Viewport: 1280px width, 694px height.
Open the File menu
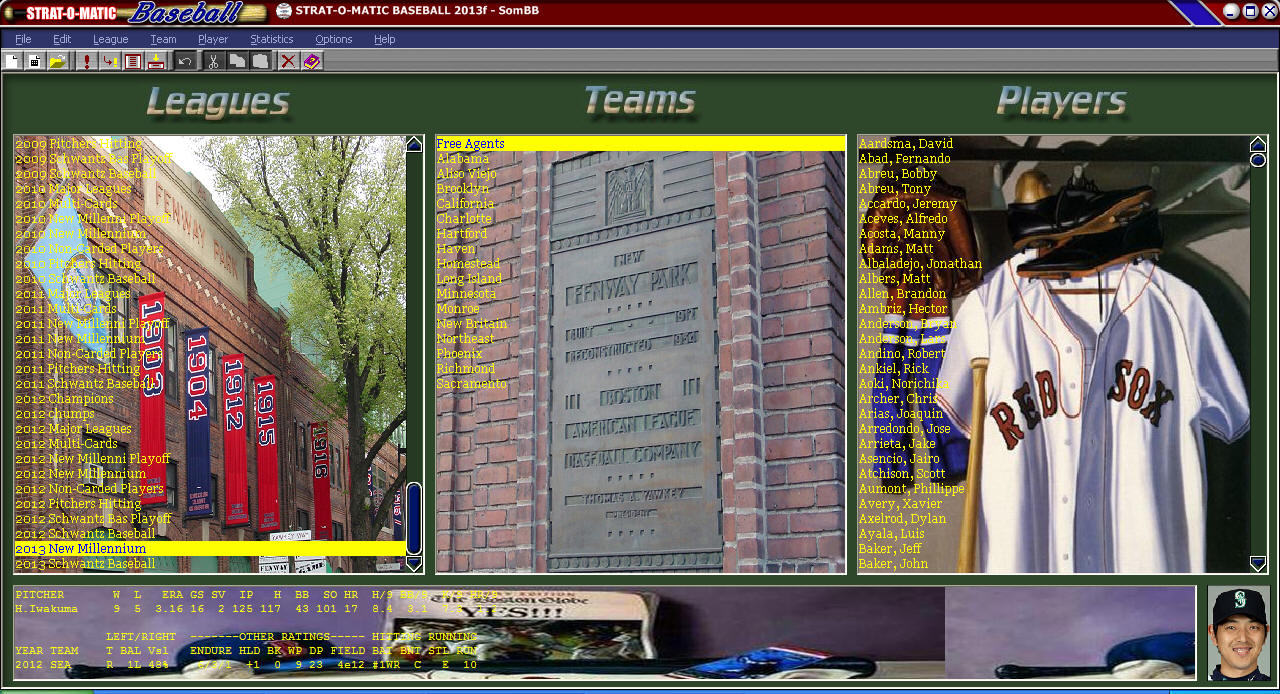(x=23, y=39)
